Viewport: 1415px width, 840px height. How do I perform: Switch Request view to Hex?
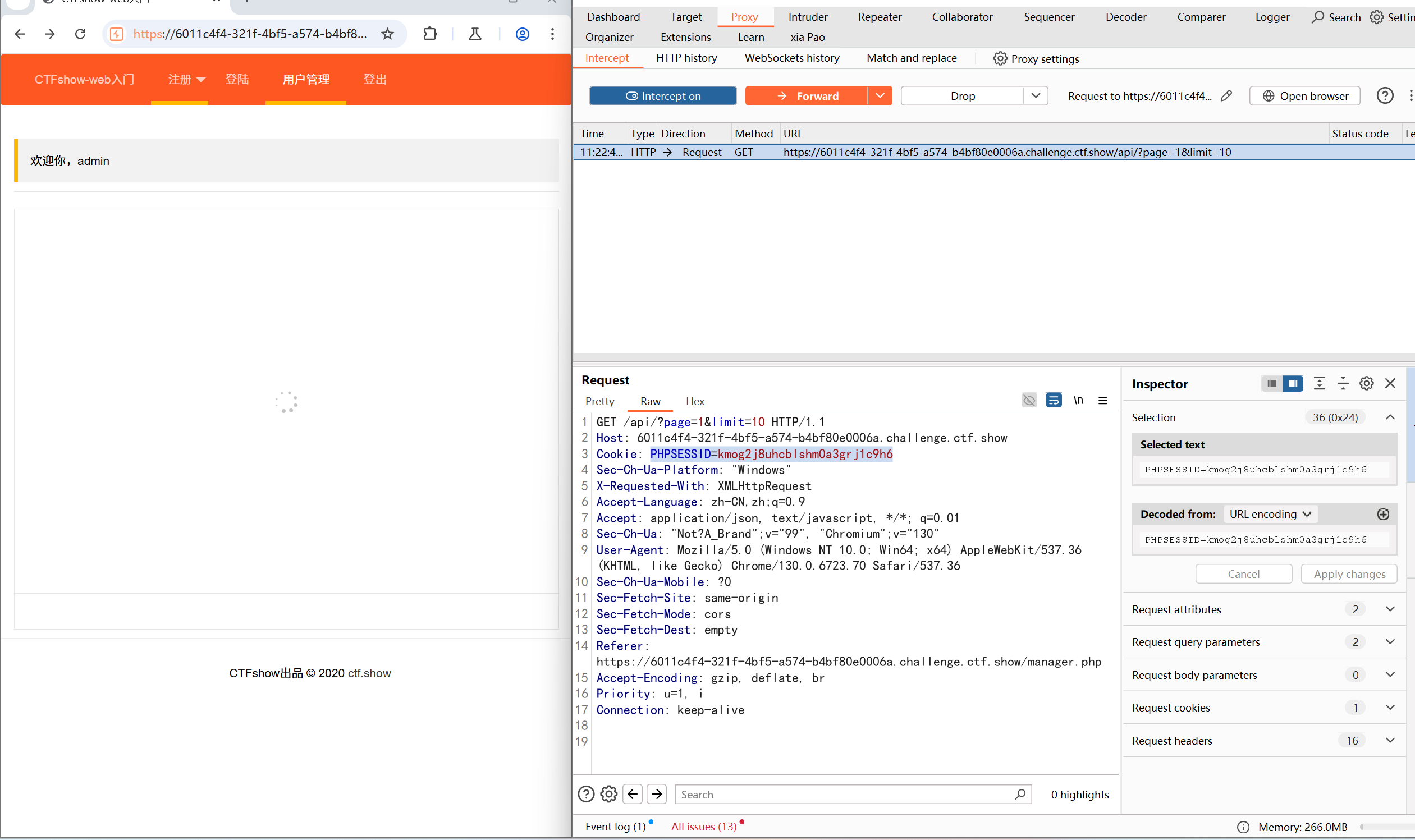(x=695, y=401)
